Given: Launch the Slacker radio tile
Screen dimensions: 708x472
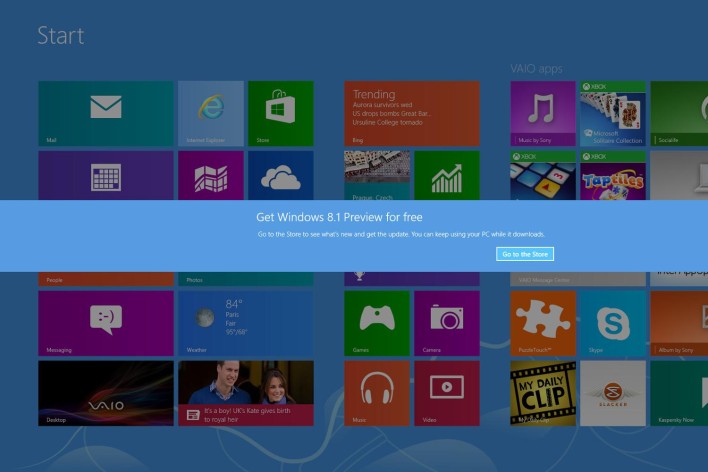Looking at the screenshot, I should (613, 393).
